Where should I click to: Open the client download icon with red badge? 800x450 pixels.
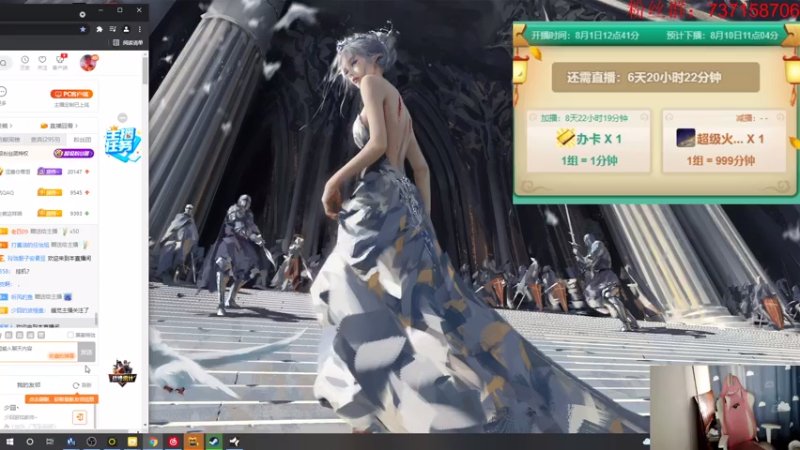pyautogui.click(x=60, y=62)
